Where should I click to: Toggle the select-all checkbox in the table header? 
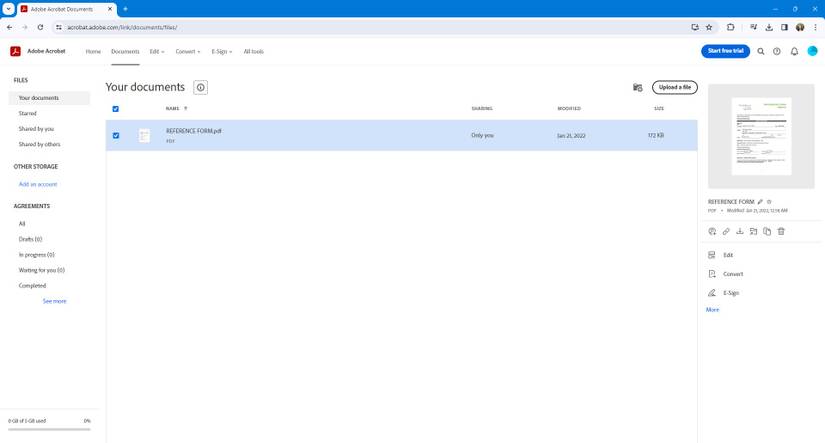(x=116, y=109)
